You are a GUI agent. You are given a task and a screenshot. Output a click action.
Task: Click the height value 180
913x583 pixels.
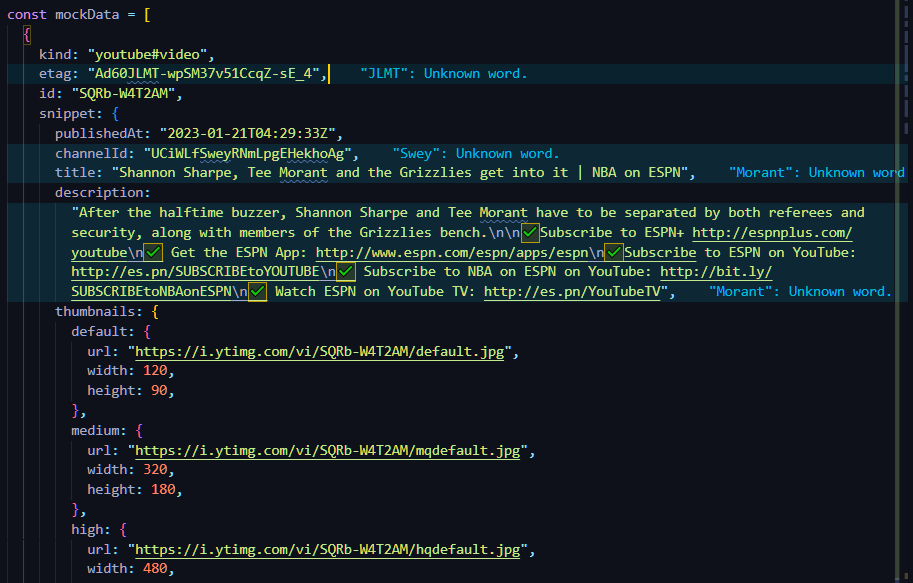click(x=163, y=490)
